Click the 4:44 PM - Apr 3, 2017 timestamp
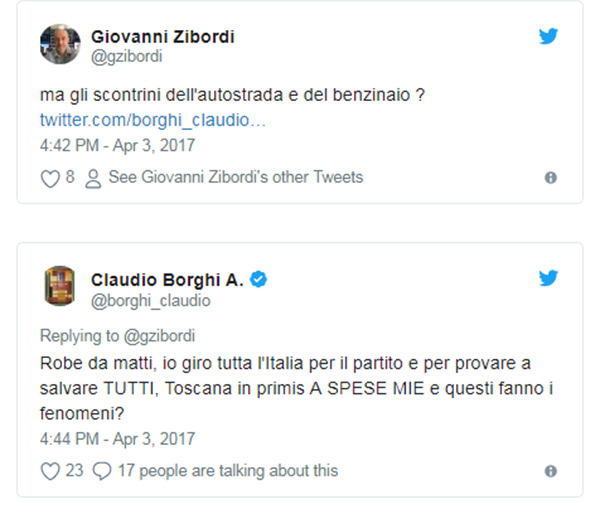The width and height of the screenshot is (600, 514). (x=117, y=438)
